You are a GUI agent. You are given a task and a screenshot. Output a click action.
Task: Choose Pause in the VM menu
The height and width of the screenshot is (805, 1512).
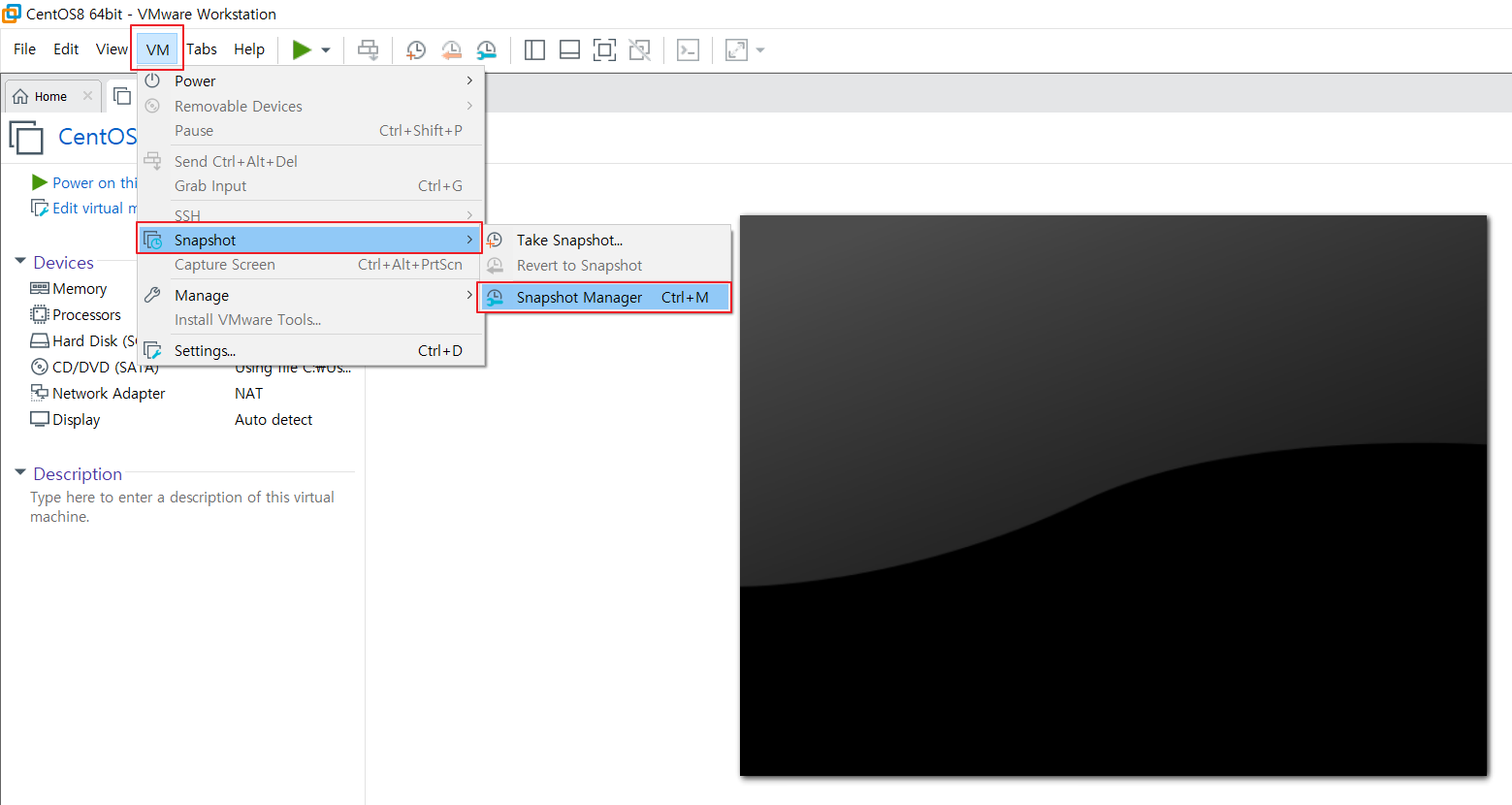coord(310,131)
